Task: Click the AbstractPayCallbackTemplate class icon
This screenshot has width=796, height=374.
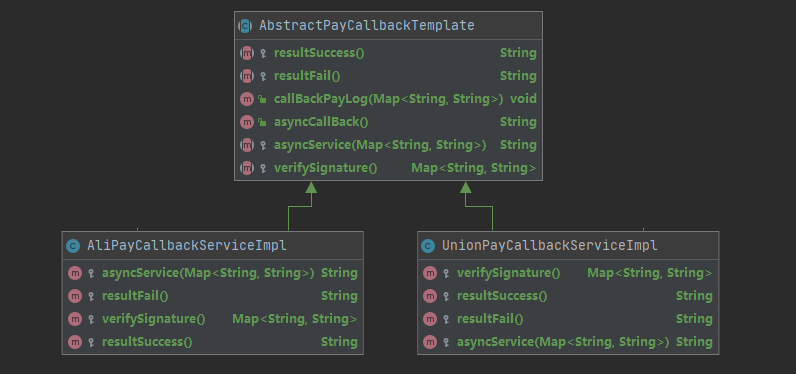Action: (245, 25)
